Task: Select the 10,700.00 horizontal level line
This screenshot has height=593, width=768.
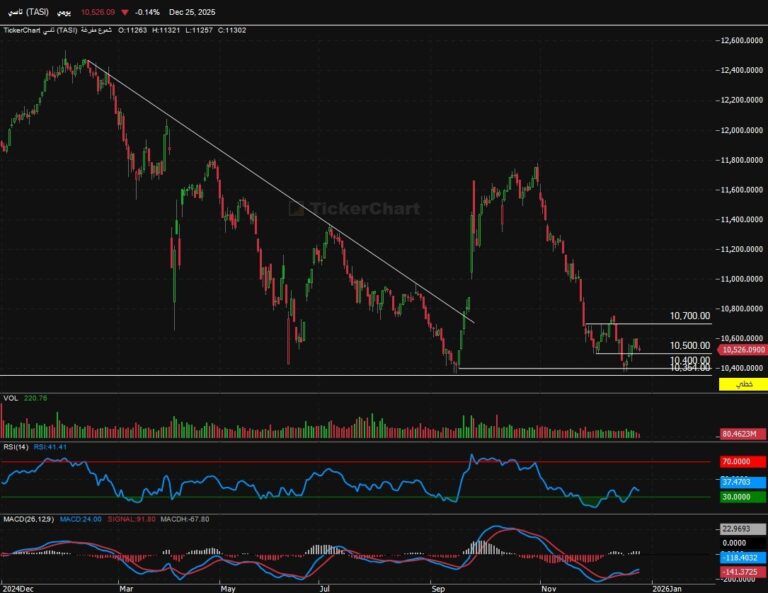Action: coord(640,323)
